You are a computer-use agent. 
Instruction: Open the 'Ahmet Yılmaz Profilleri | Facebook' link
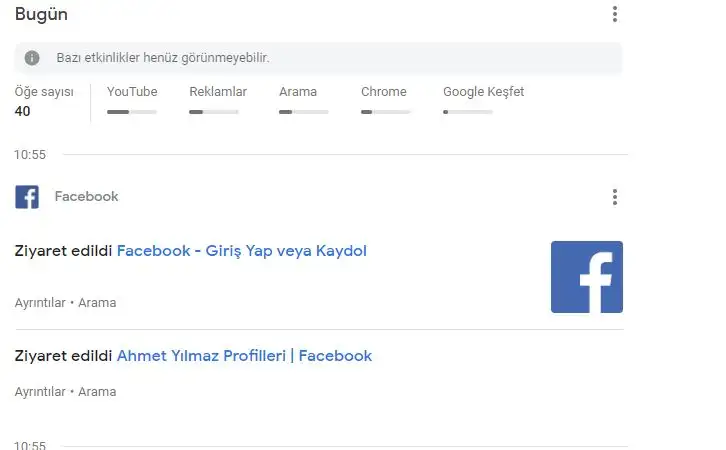(x=244, y=356)
